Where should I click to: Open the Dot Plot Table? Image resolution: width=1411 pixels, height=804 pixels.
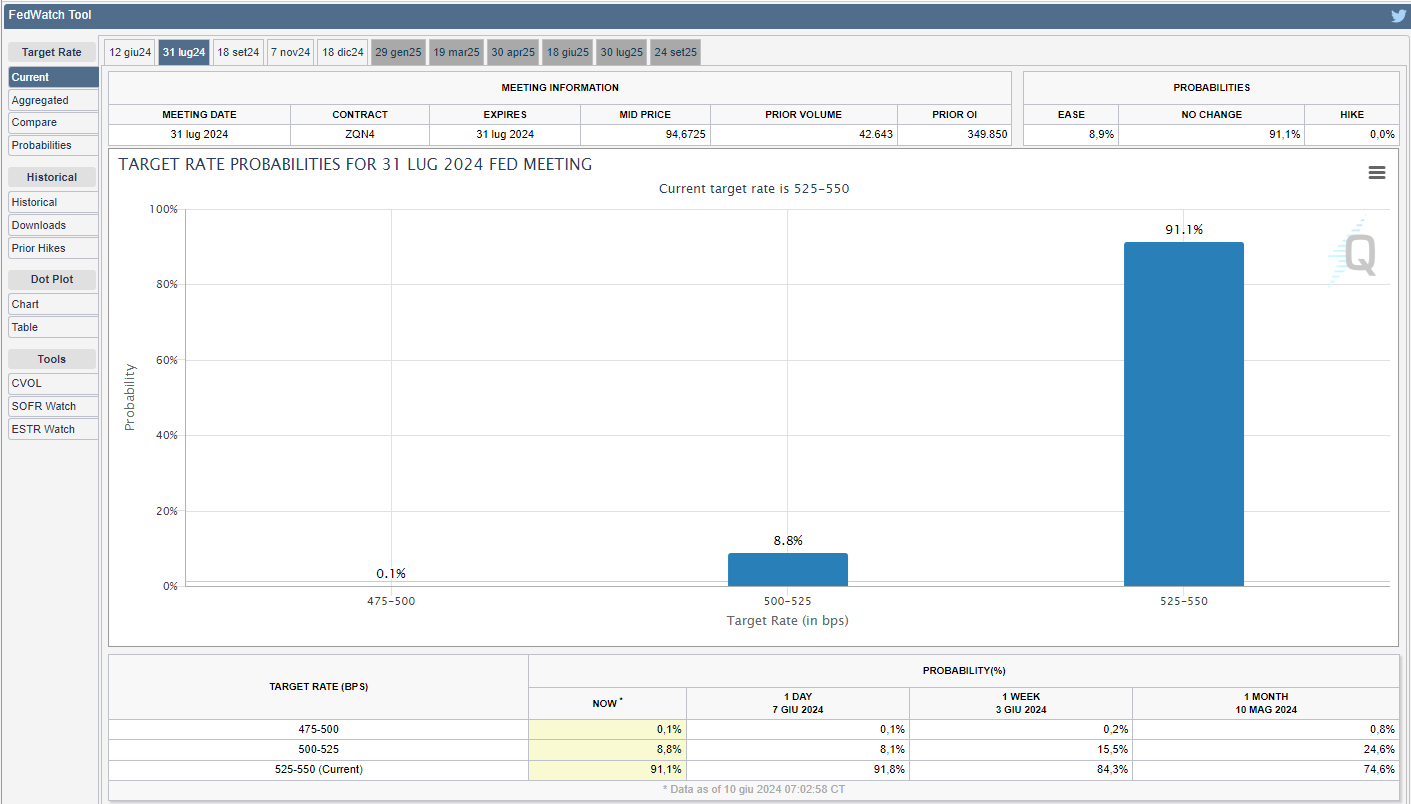(53, 327)
